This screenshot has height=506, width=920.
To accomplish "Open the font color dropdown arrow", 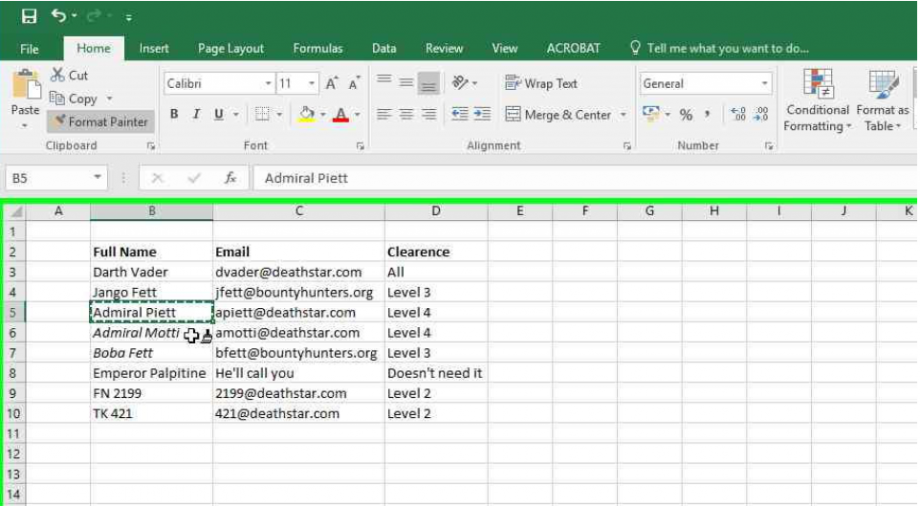I will click(357, 114).
